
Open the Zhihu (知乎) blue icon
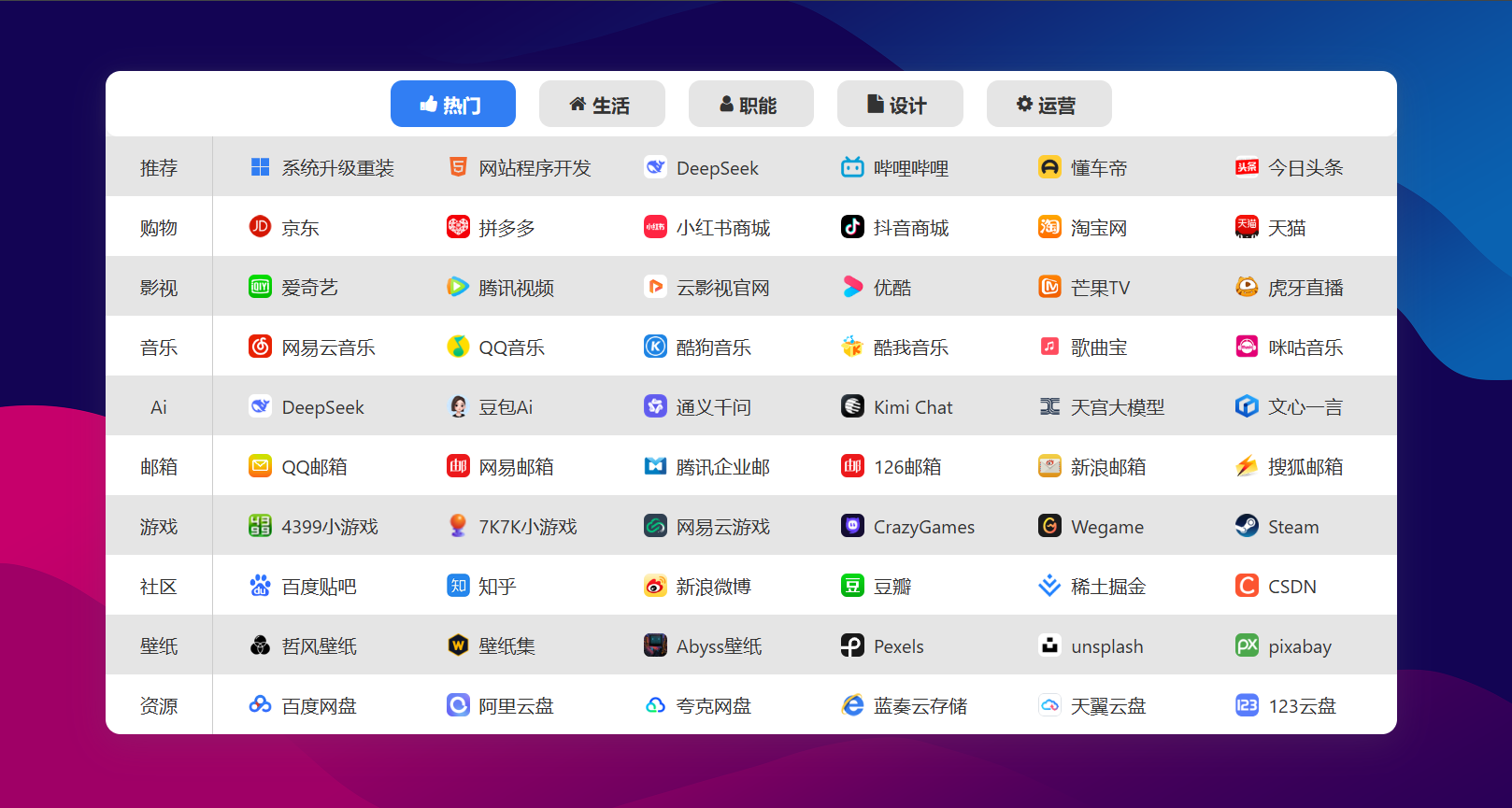457,586
